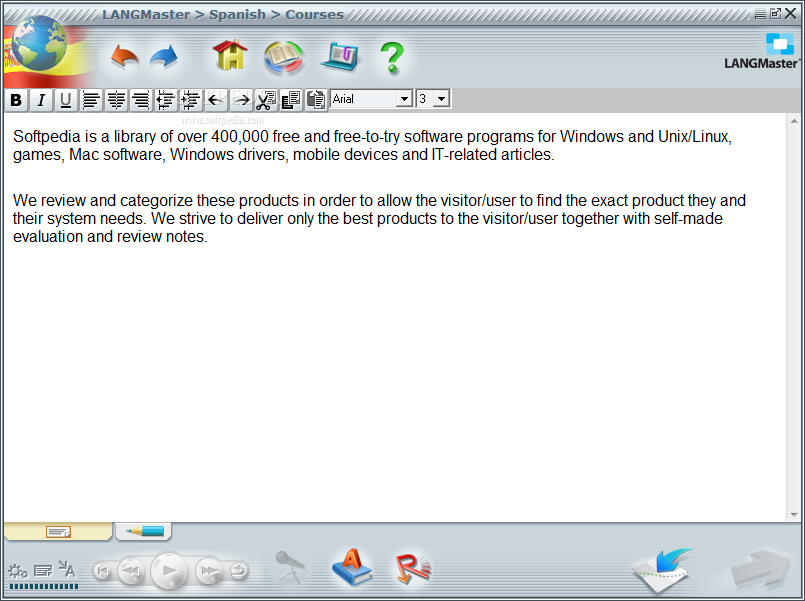
Task: Open the title bar menu icon
Action: pos(760,14)
